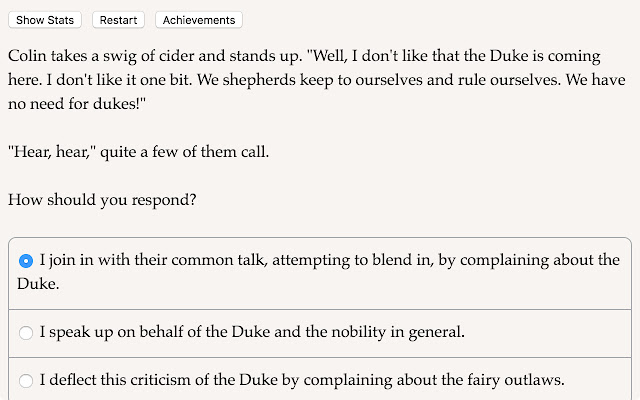Viewport: 640px width, 400px height.
Task: Click the word 'Colin' in the story text
Action: [x=30, y=54]
